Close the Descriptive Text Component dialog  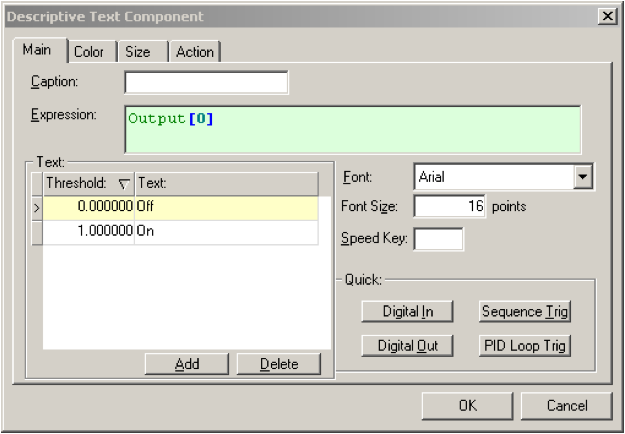(608, 16)
